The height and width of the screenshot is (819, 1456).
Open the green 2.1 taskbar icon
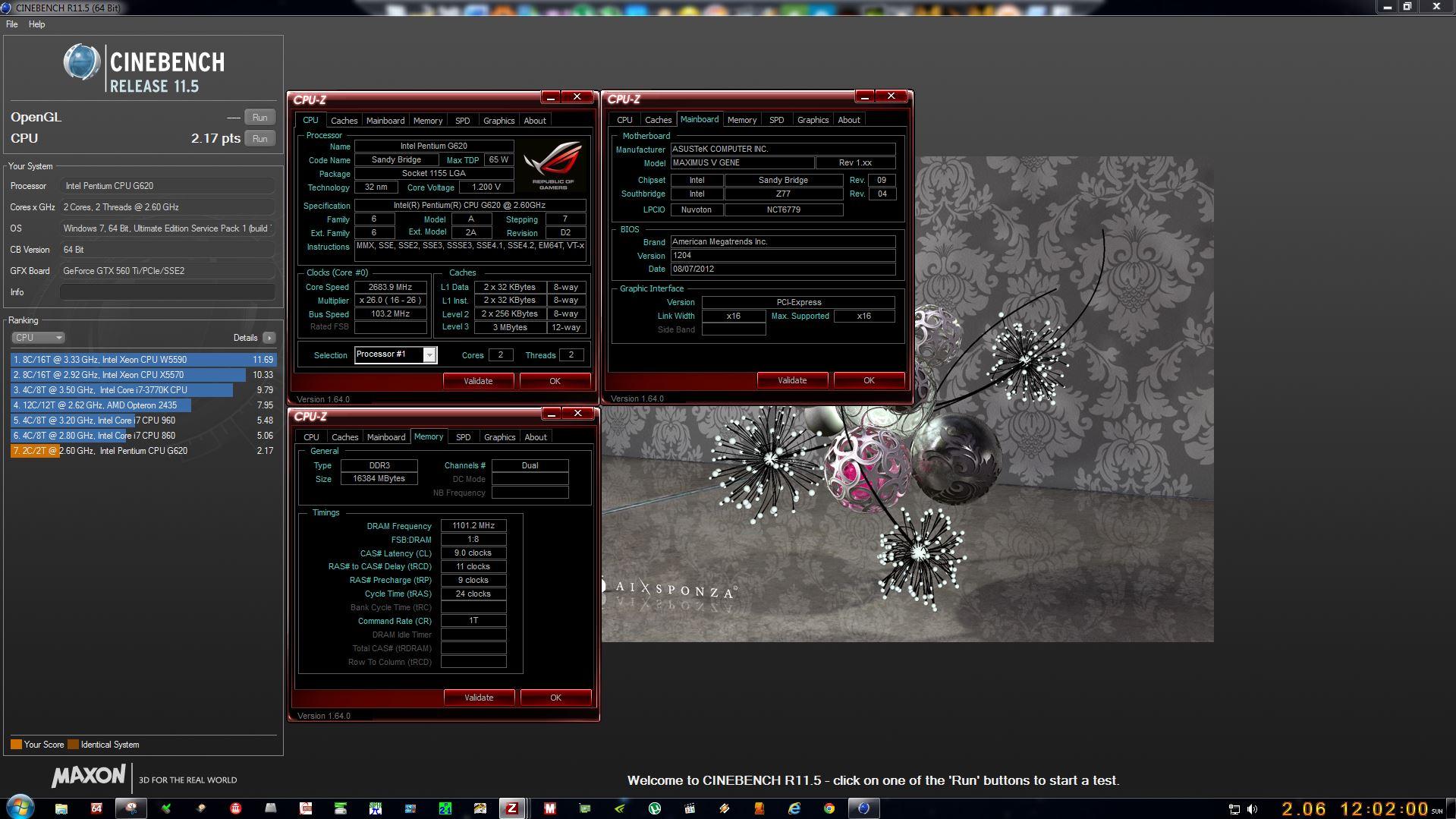pos(445,808)
